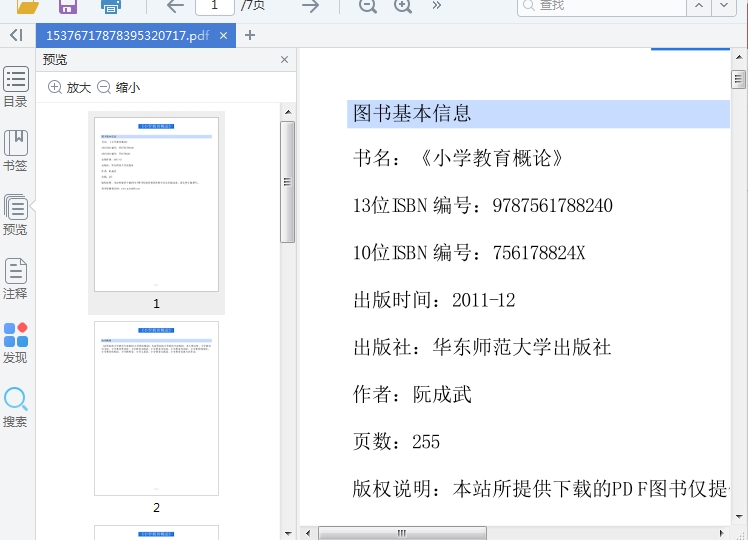Click the ISBN number 9787561788240

552,206
